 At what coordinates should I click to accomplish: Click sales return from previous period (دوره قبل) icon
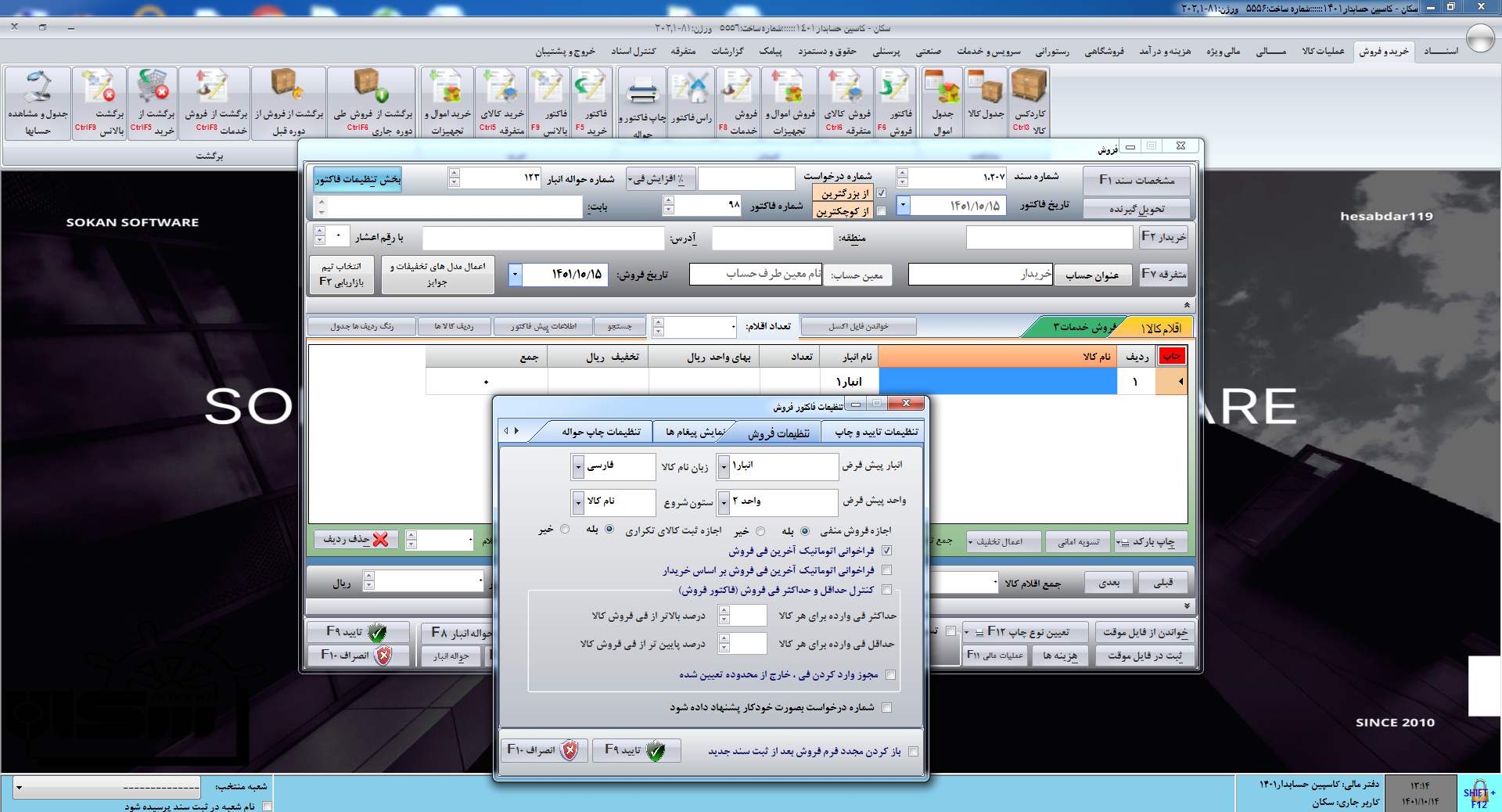(x=289, y=102)
